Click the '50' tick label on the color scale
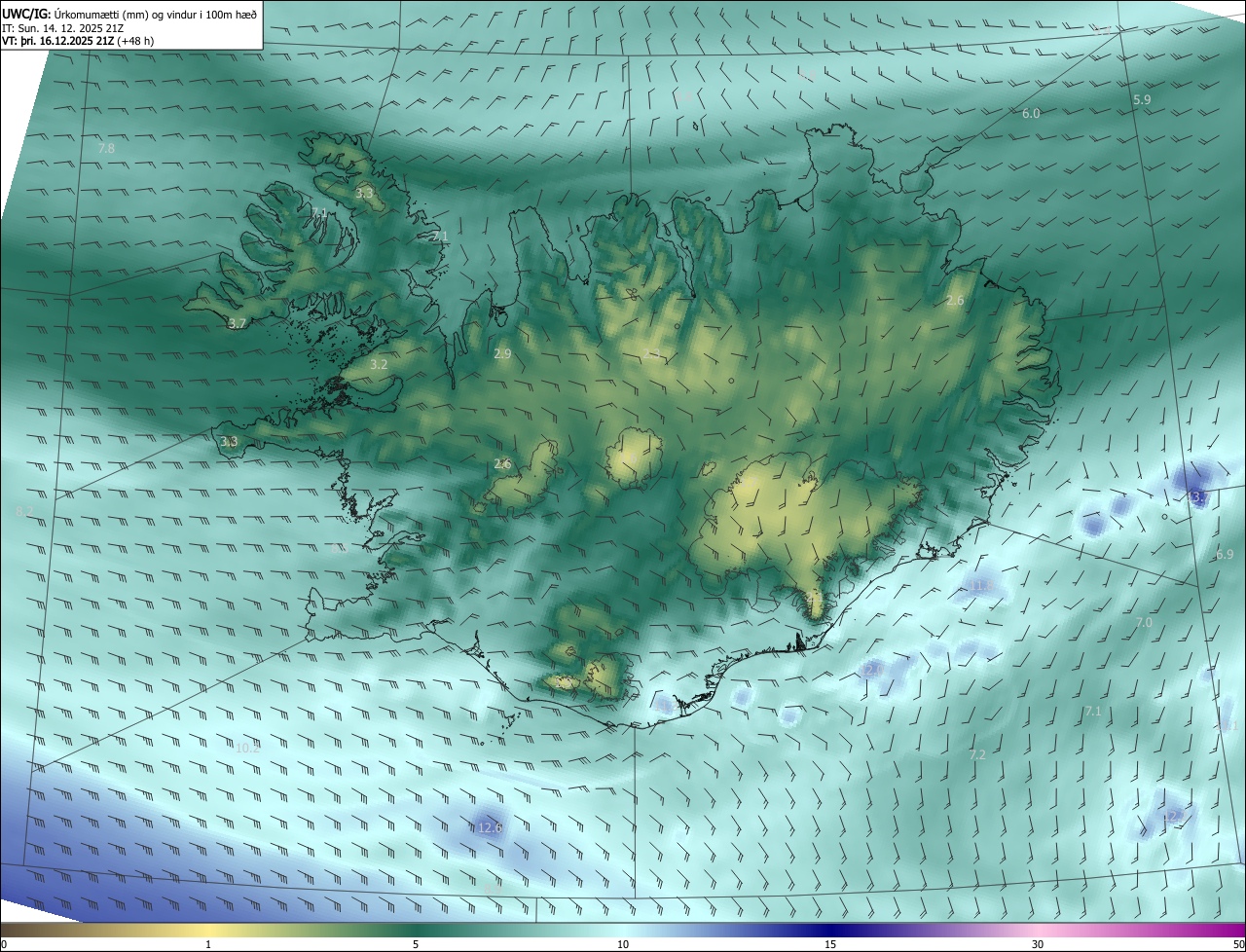The height and width of the screenshot is (952, 1246). 1238,944
